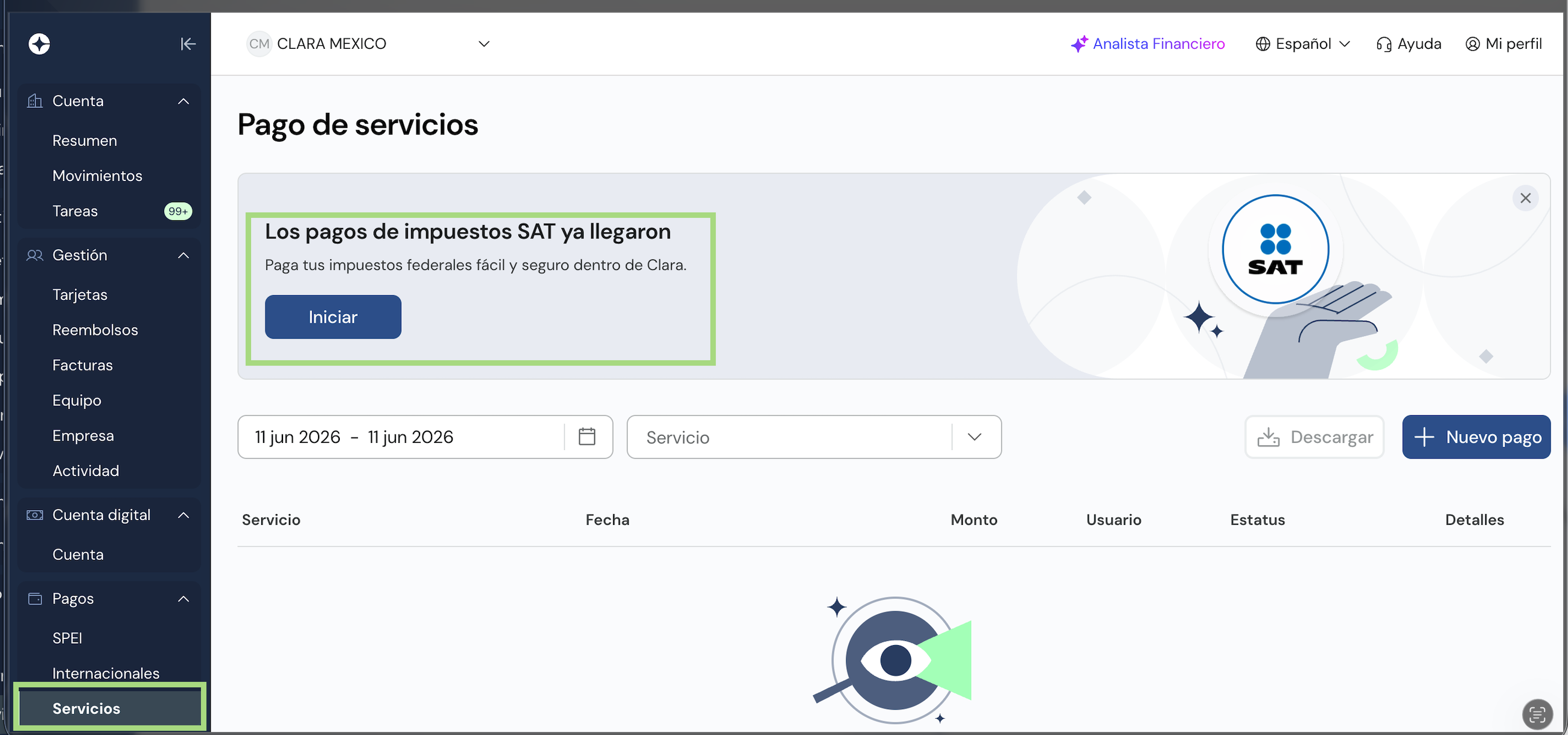The image size is (1568, 735).
Task: Go to Internacionales payments
Action: click(106, 673)
